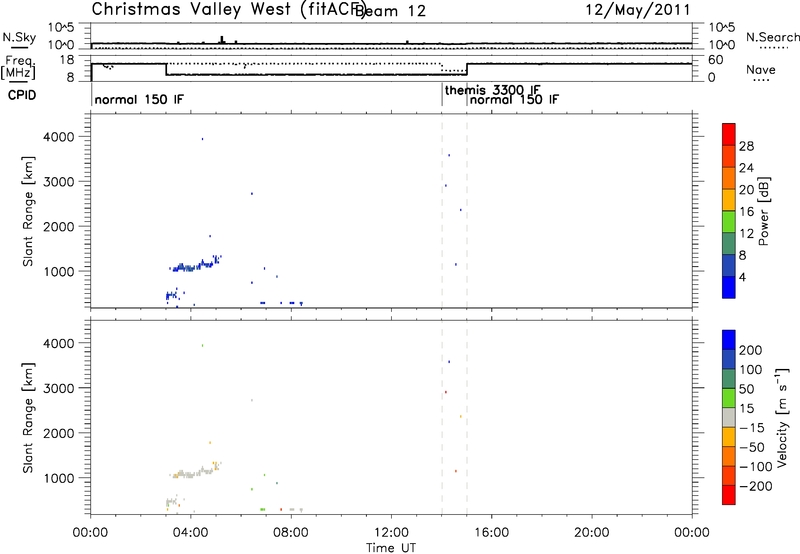Viewport: 800px width, 554px height.
Task: Select the red top segment of Power colorbar
Action: (729, 134)
